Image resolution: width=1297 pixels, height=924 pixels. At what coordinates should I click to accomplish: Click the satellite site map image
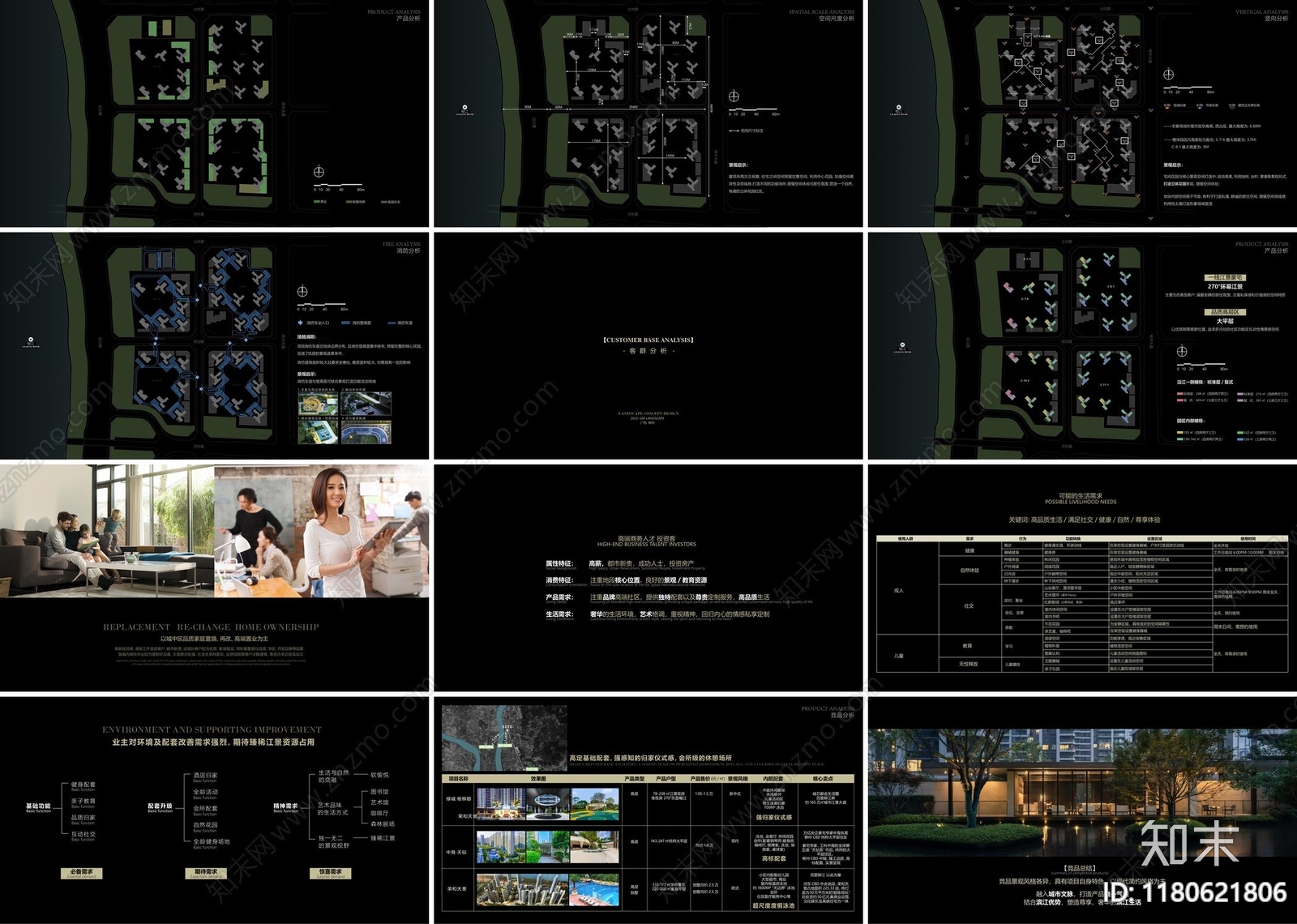point(504,738)
